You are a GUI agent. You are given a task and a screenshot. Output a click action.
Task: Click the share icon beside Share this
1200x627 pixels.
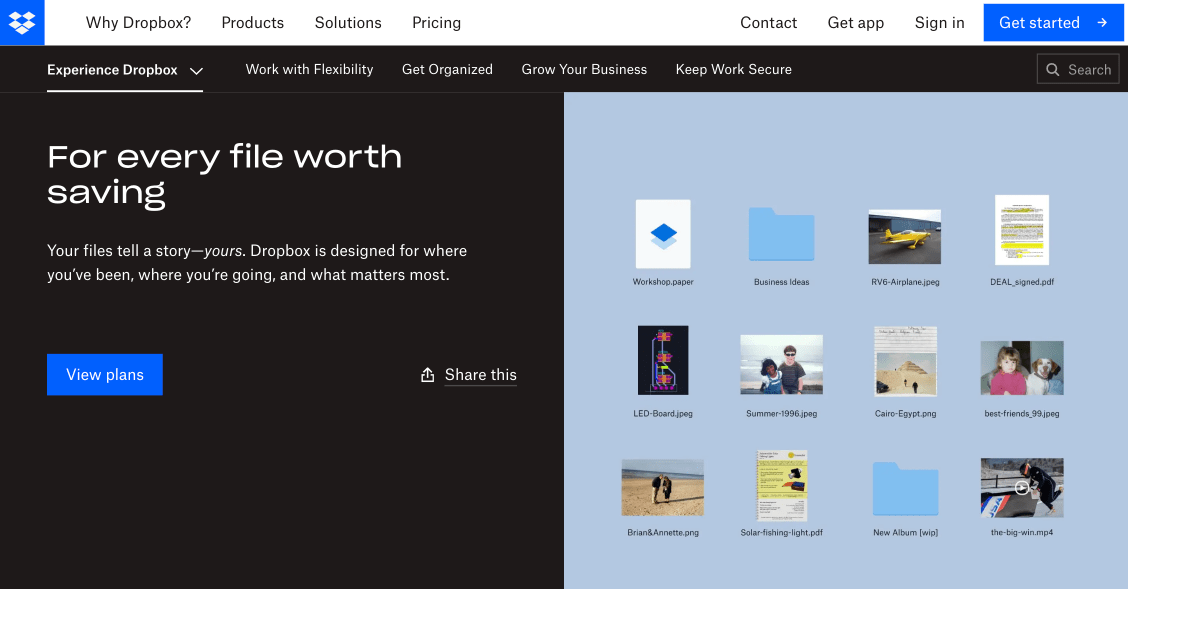click(x=426, y=374)
